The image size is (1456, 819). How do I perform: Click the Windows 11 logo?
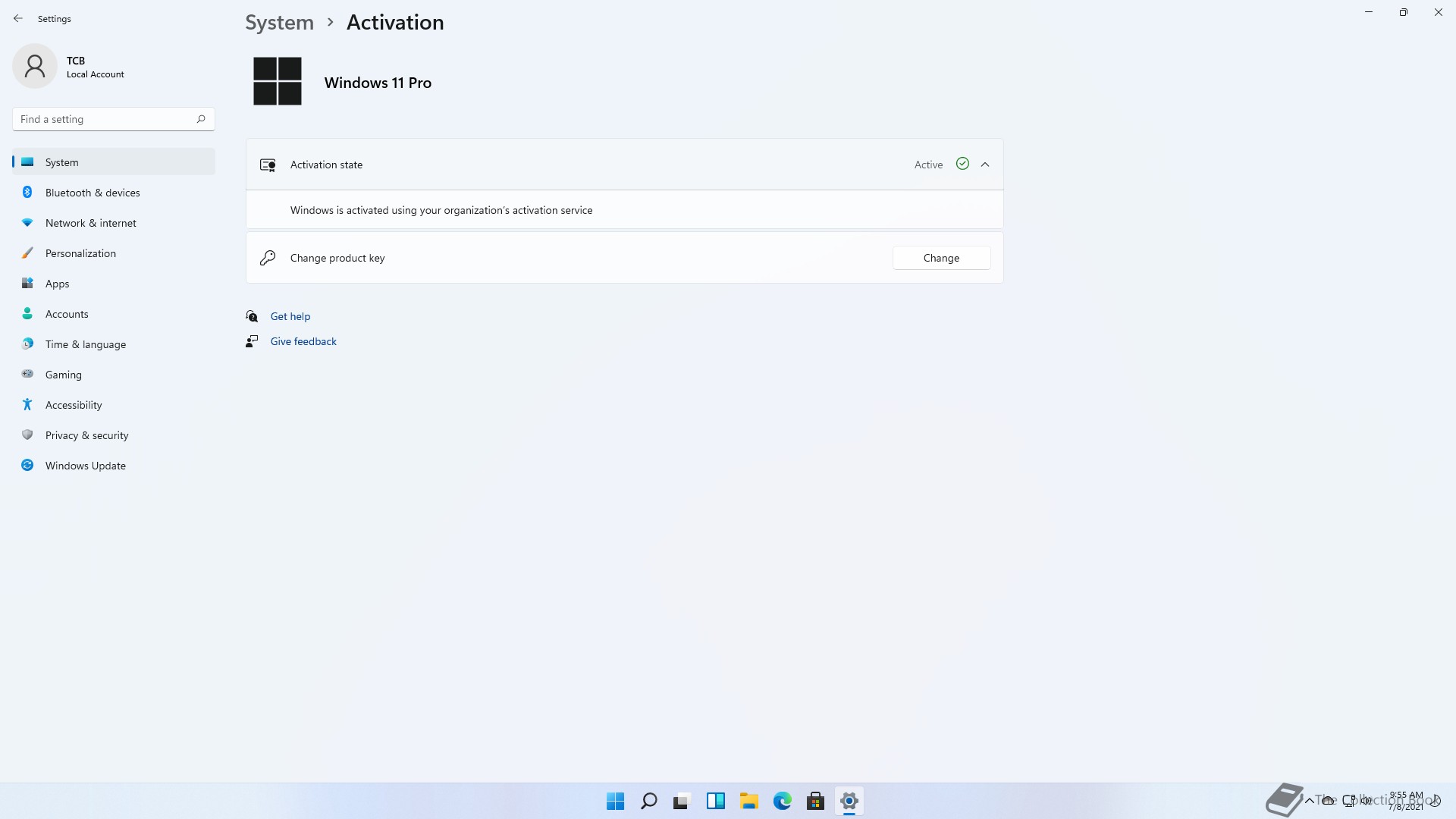(x=278, y=81)
